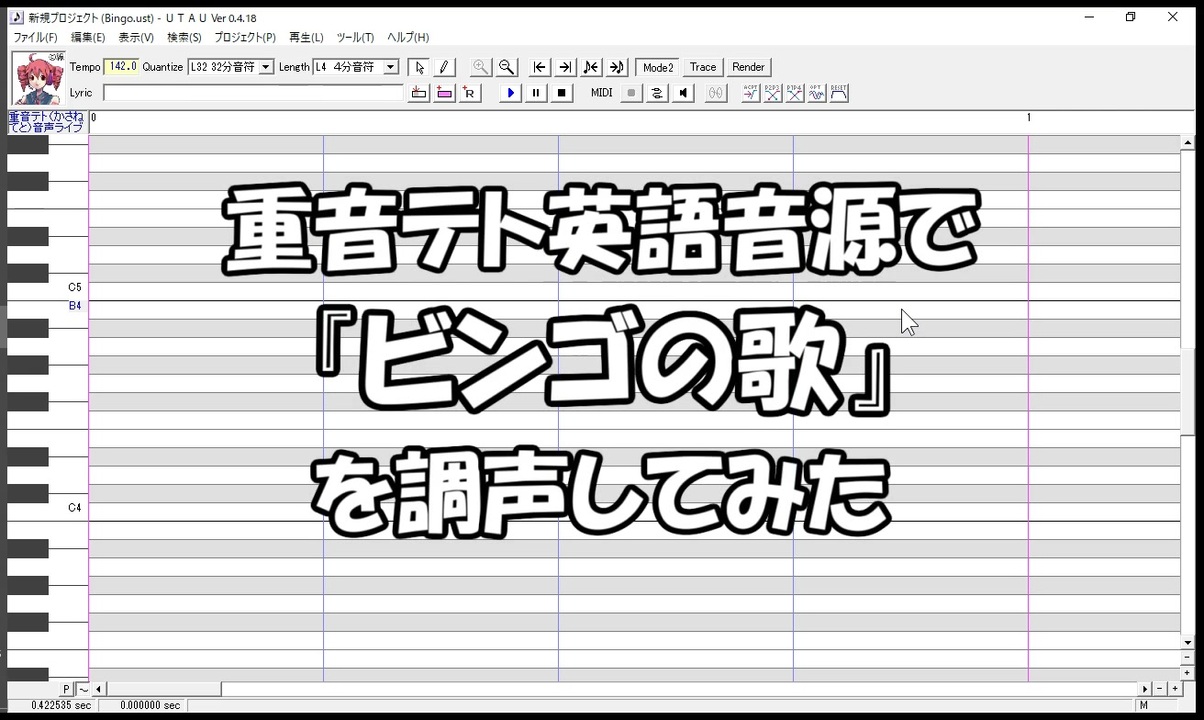Image resolution: width=1204 pixels, height=720 pixels.
Task: Click vertical scrollbar up arrow
Action: pos(1188,143)
